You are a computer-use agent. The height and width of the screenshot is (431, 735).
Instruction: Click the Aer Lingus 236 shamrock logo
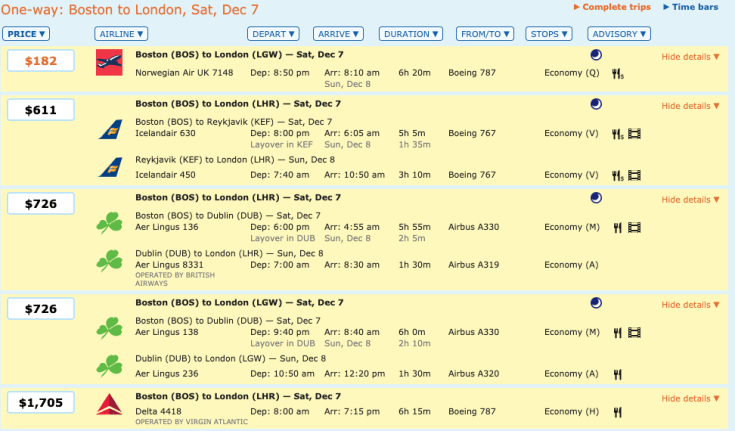(x=110, y=366)
